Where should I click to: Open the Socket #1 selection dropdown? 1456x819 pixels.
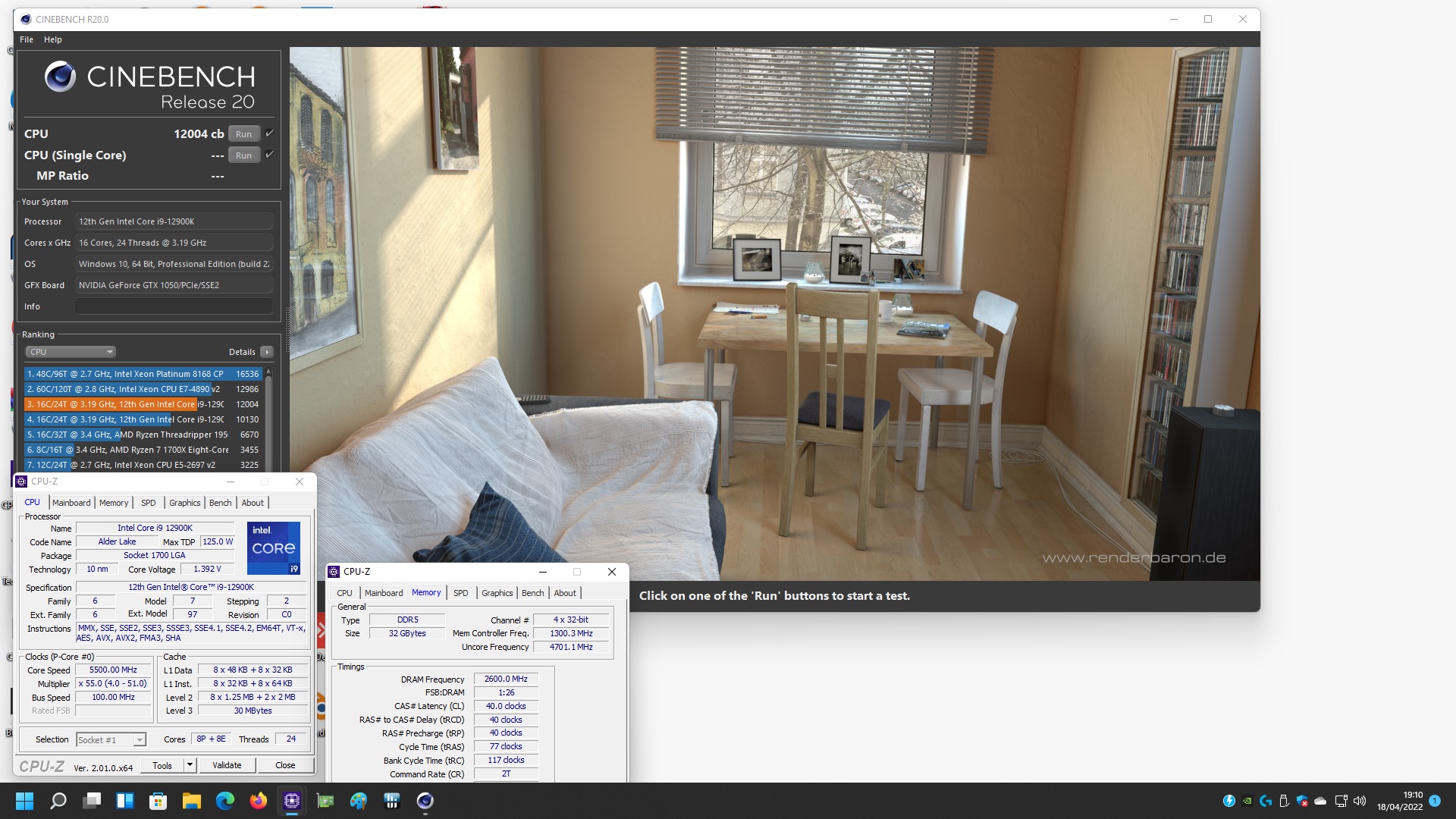click(x=111, y=739)
